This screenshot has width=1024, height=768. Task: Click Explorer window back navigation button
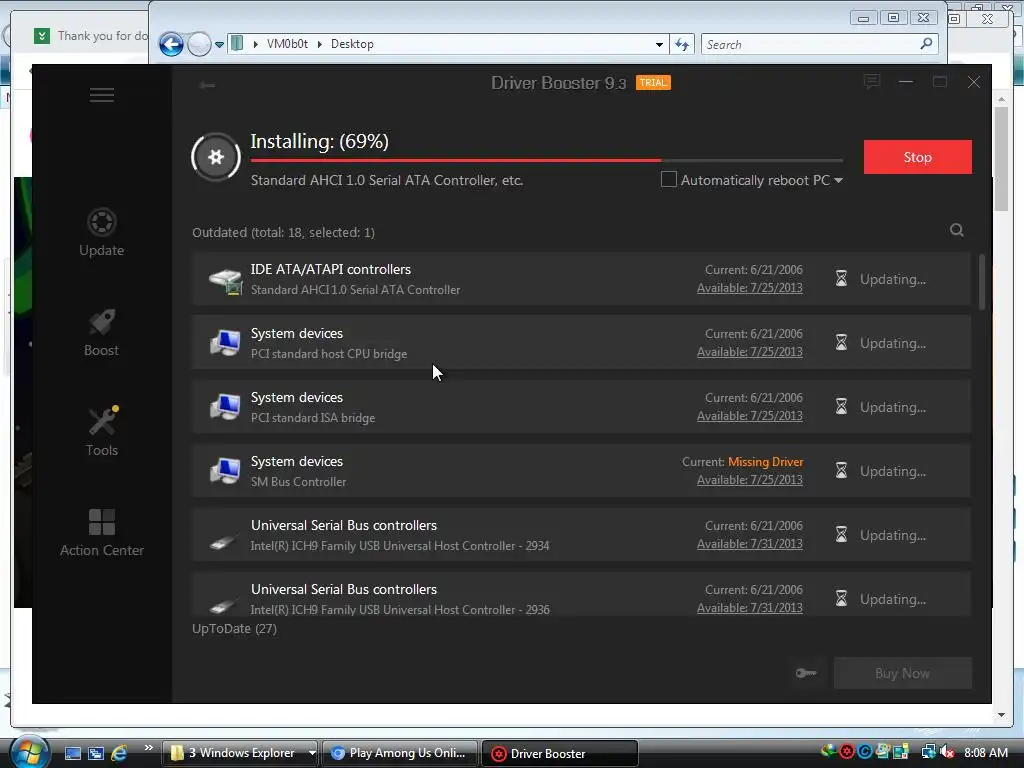click(171, 44)
